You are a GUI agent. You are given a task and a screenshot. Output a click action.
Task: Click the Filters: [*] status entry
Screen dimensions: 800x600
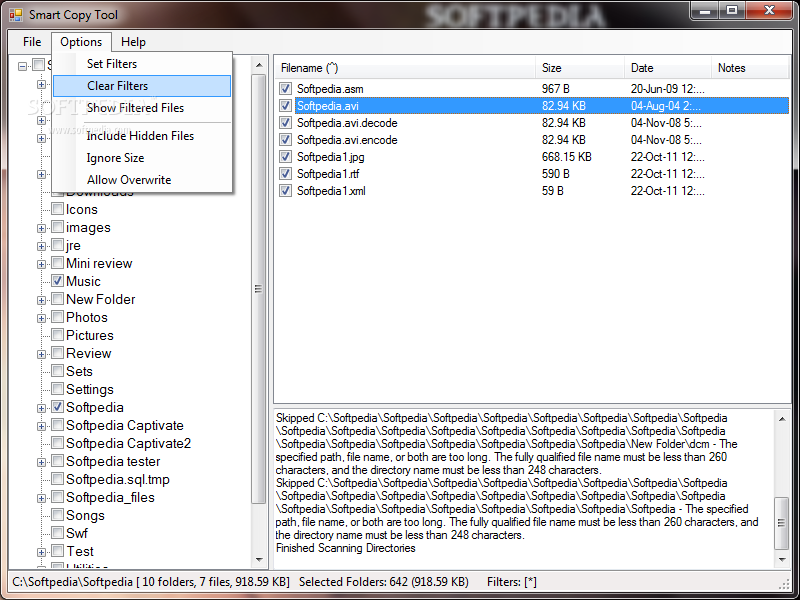pos(512,582)
